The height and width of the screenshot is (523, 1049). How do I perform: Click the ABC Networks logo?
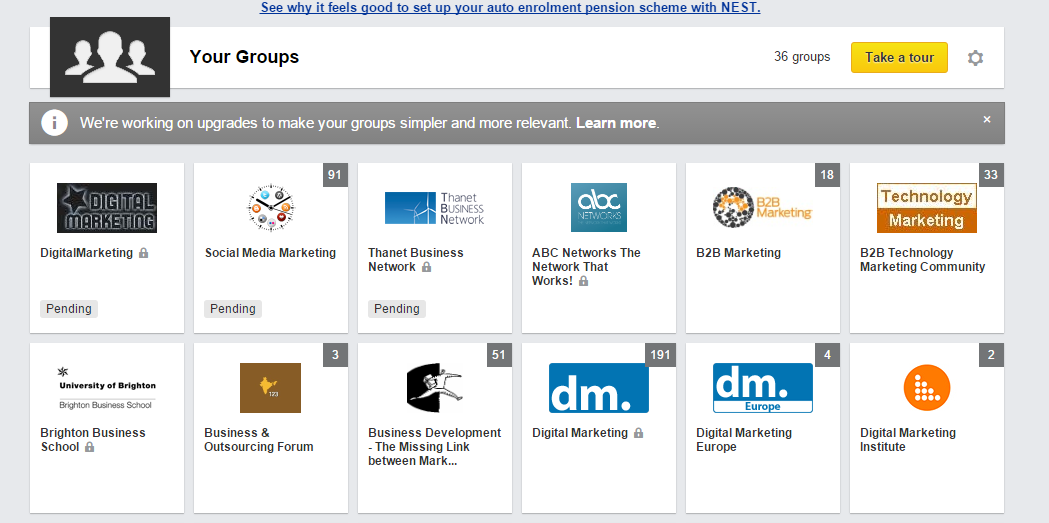tap(599, 208)
